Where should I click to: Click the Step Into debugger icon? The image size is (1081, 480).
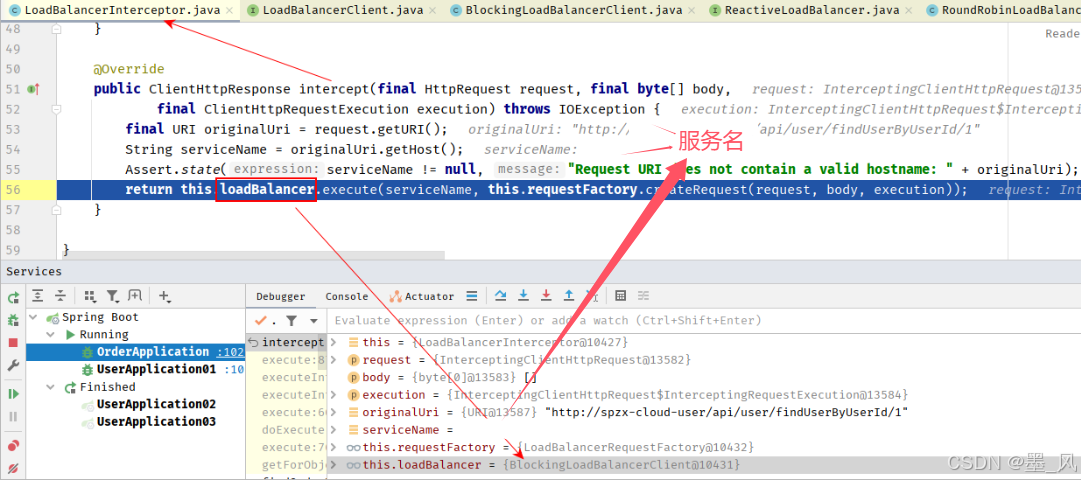point(523,295)
